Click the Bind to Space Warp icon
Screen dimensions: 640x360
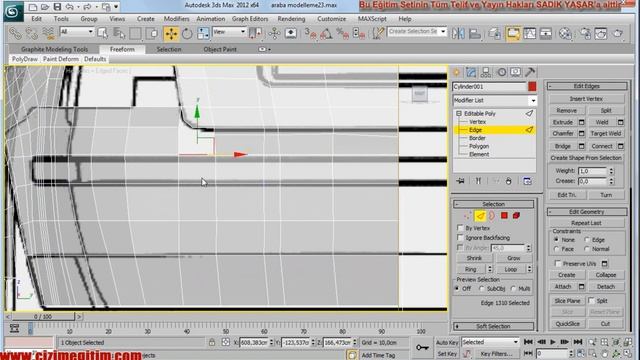click(x=48, y=33)
